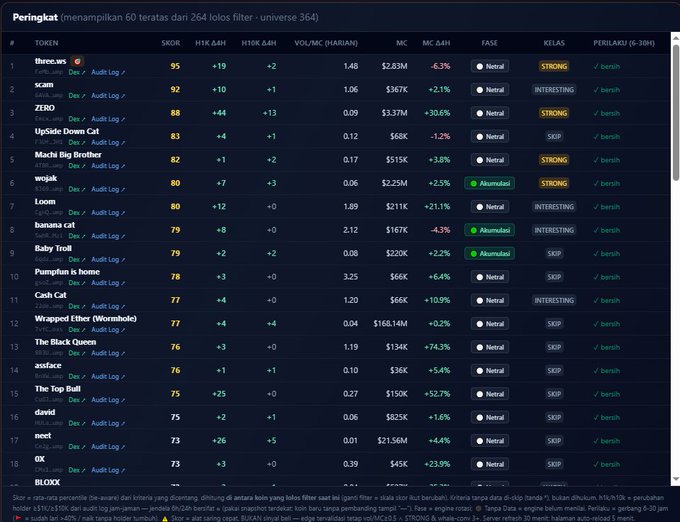Click the STRONG badge on ZERO row
The width and height of the screenshot is (680, 522).
click(x=554, y=113)
